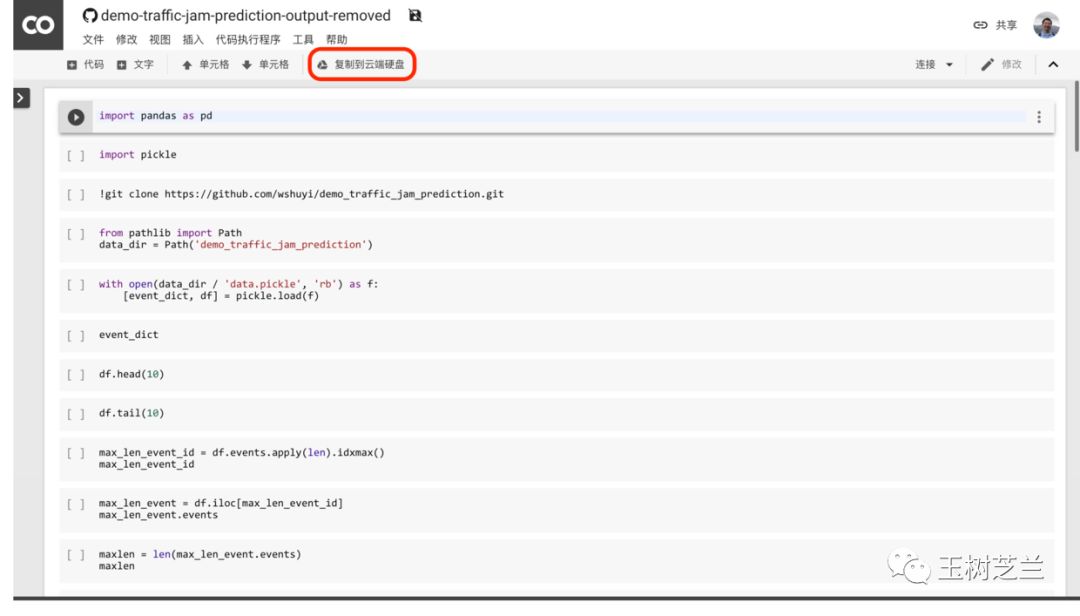Add a text cell with 文字 button

(135, 65)
